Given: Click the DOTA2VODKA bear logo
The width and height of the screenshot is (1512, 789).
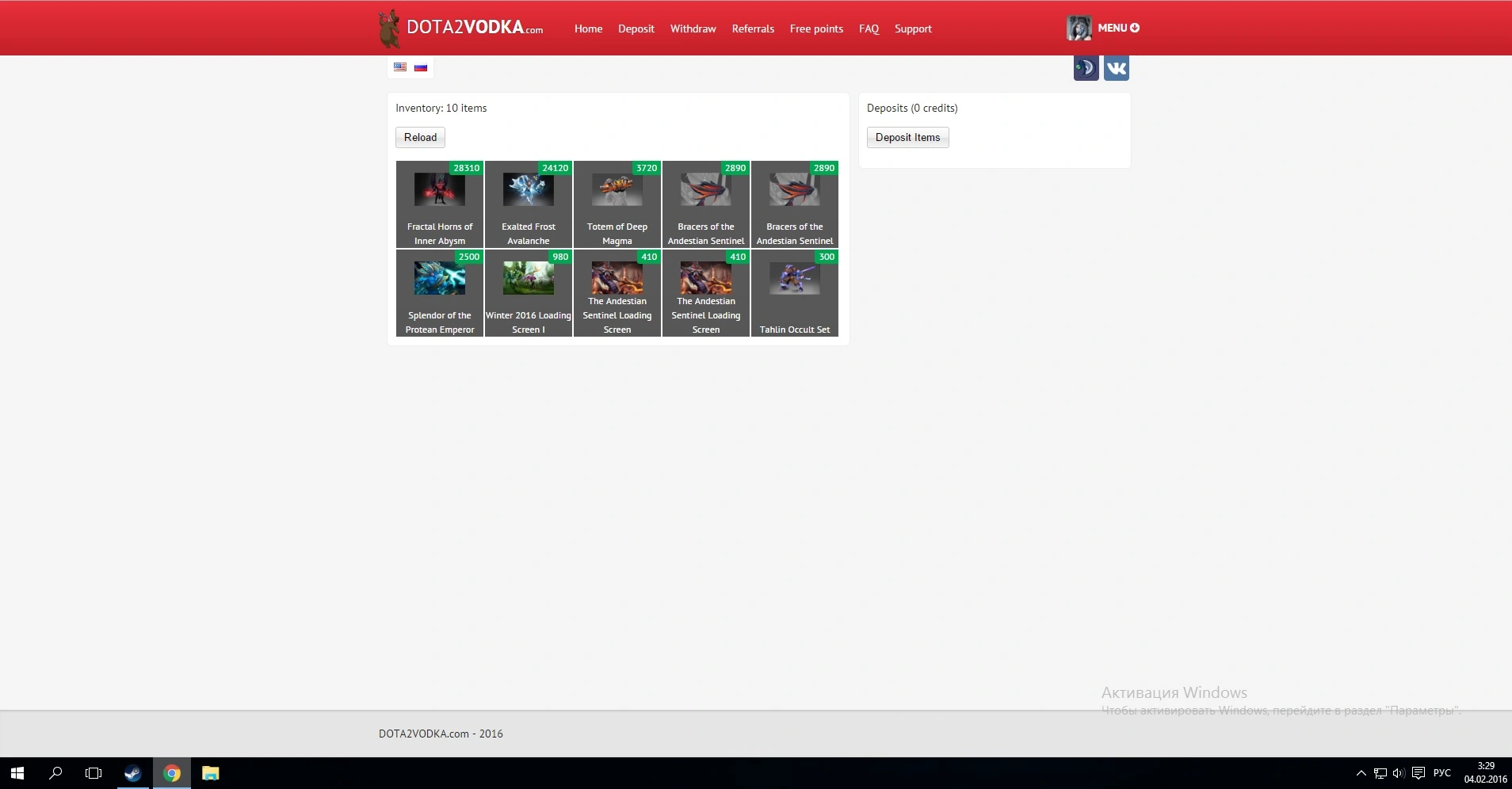Looking at the screenshot, I should coord(388,29).
